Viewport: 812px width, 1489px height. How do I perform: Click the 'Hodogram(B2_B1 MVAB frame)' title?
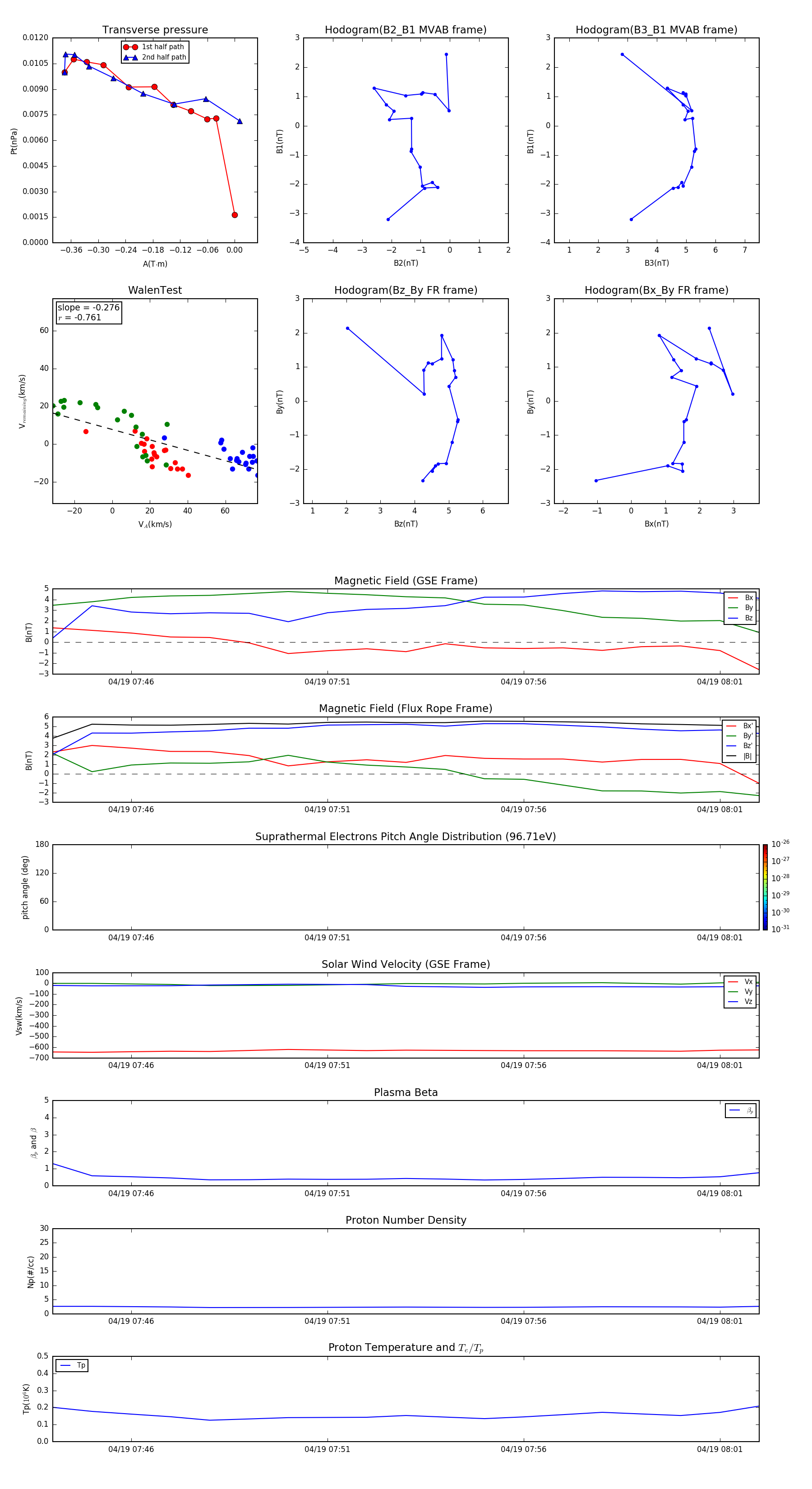[x=406, y=30]
